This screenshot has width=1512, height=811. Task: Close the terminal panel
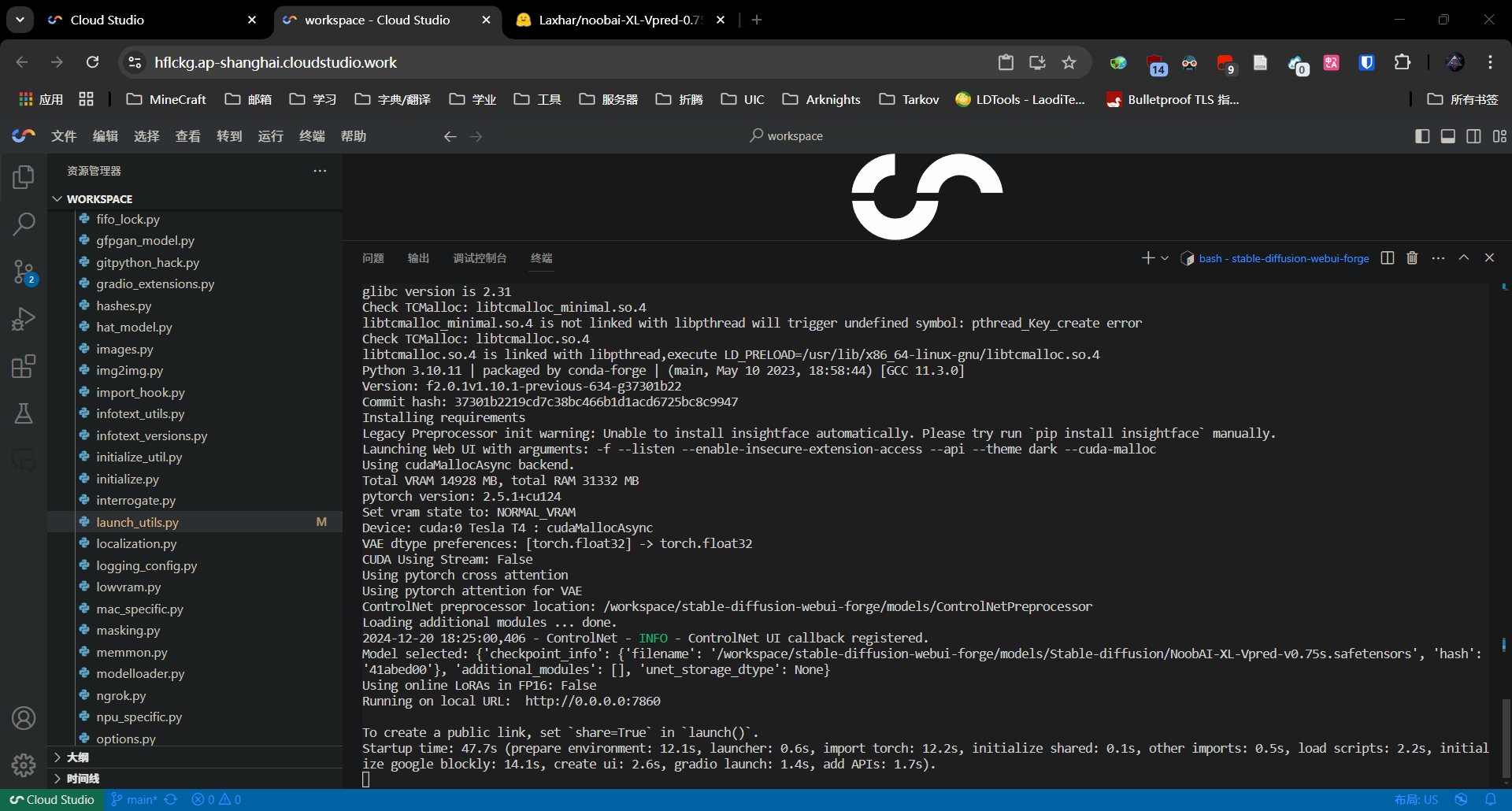coord(1489,257)
